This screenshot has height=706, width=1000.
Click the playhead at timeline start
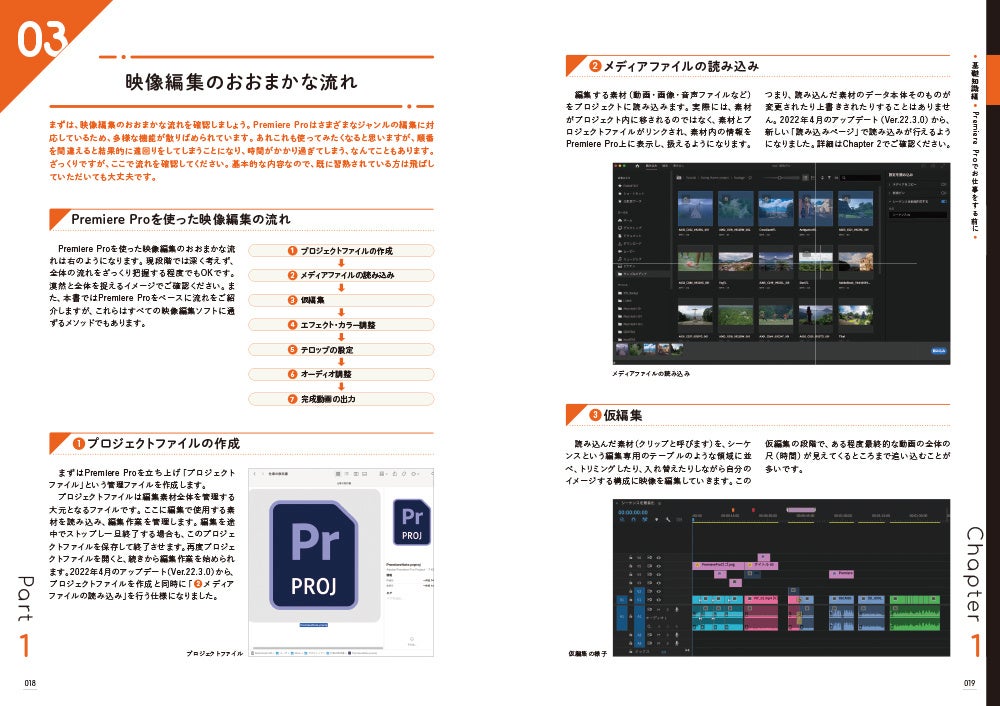click(x=693, y=519)
